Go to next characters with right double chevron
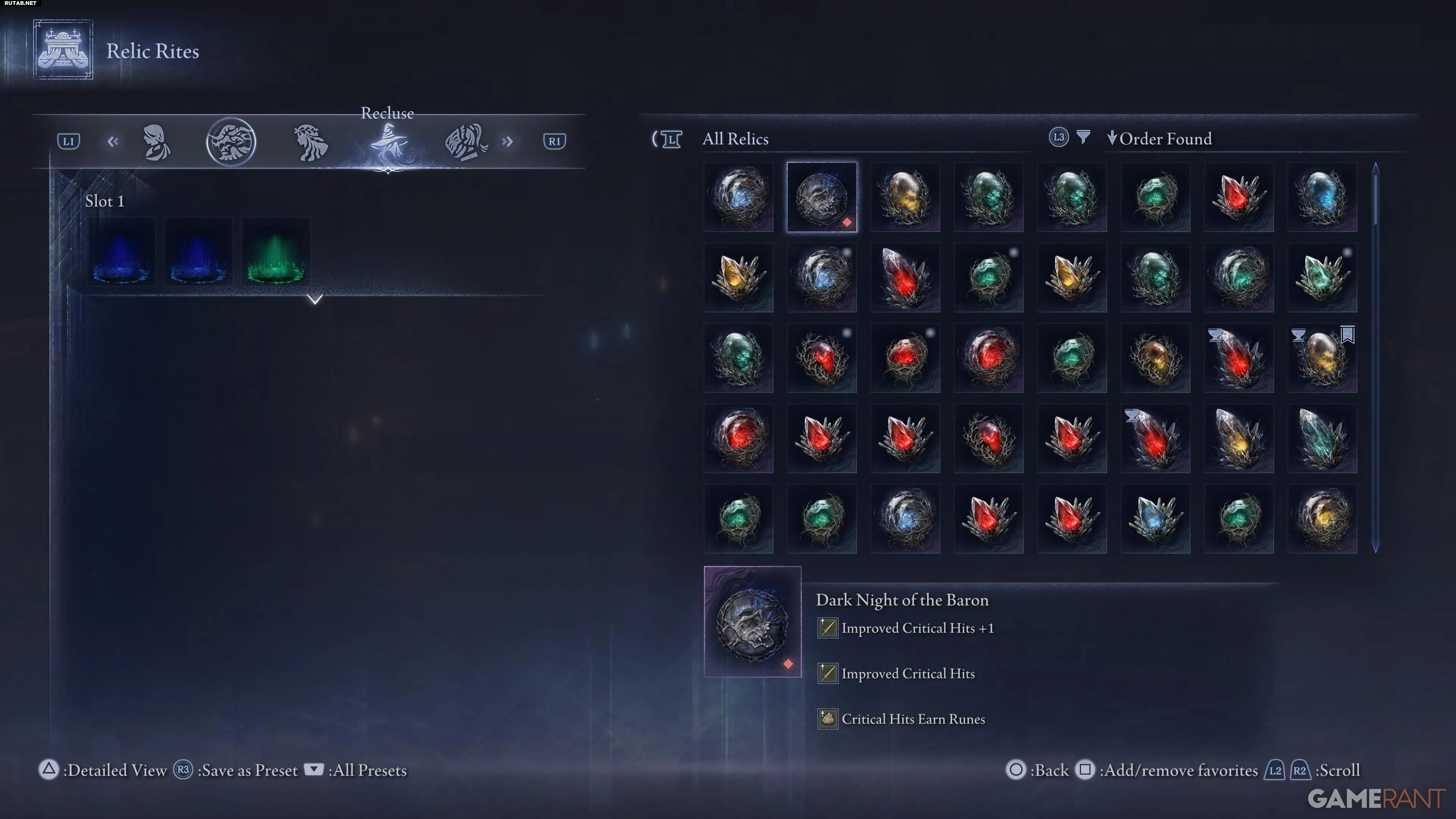The height and width of the screenshot is (819, 1456). [x=507, y=141]
